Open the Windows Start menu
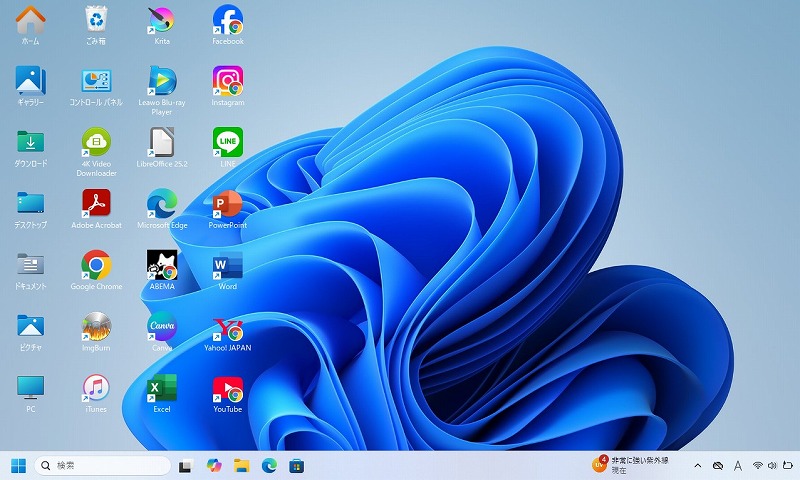This screenshot has height=480, width=800. tap(18, 465)
